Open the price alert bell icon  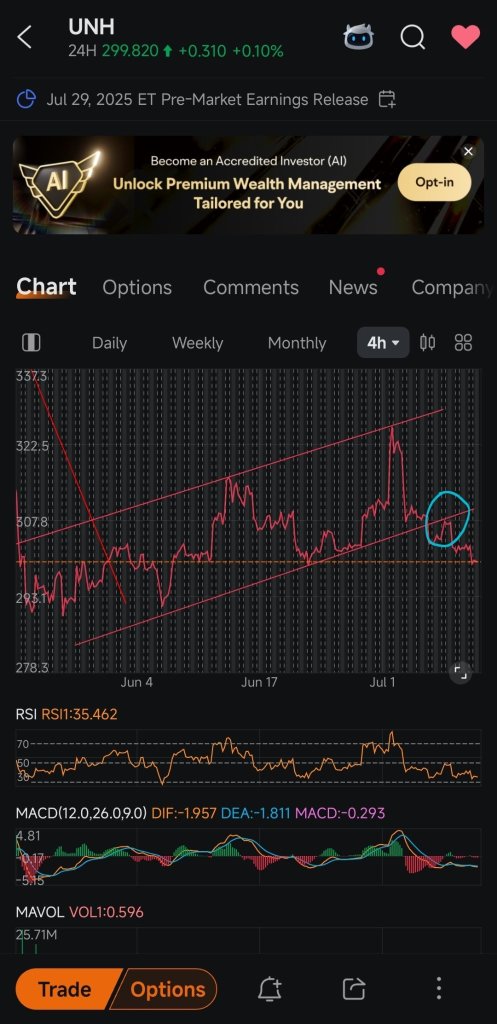tap(269, 989)
